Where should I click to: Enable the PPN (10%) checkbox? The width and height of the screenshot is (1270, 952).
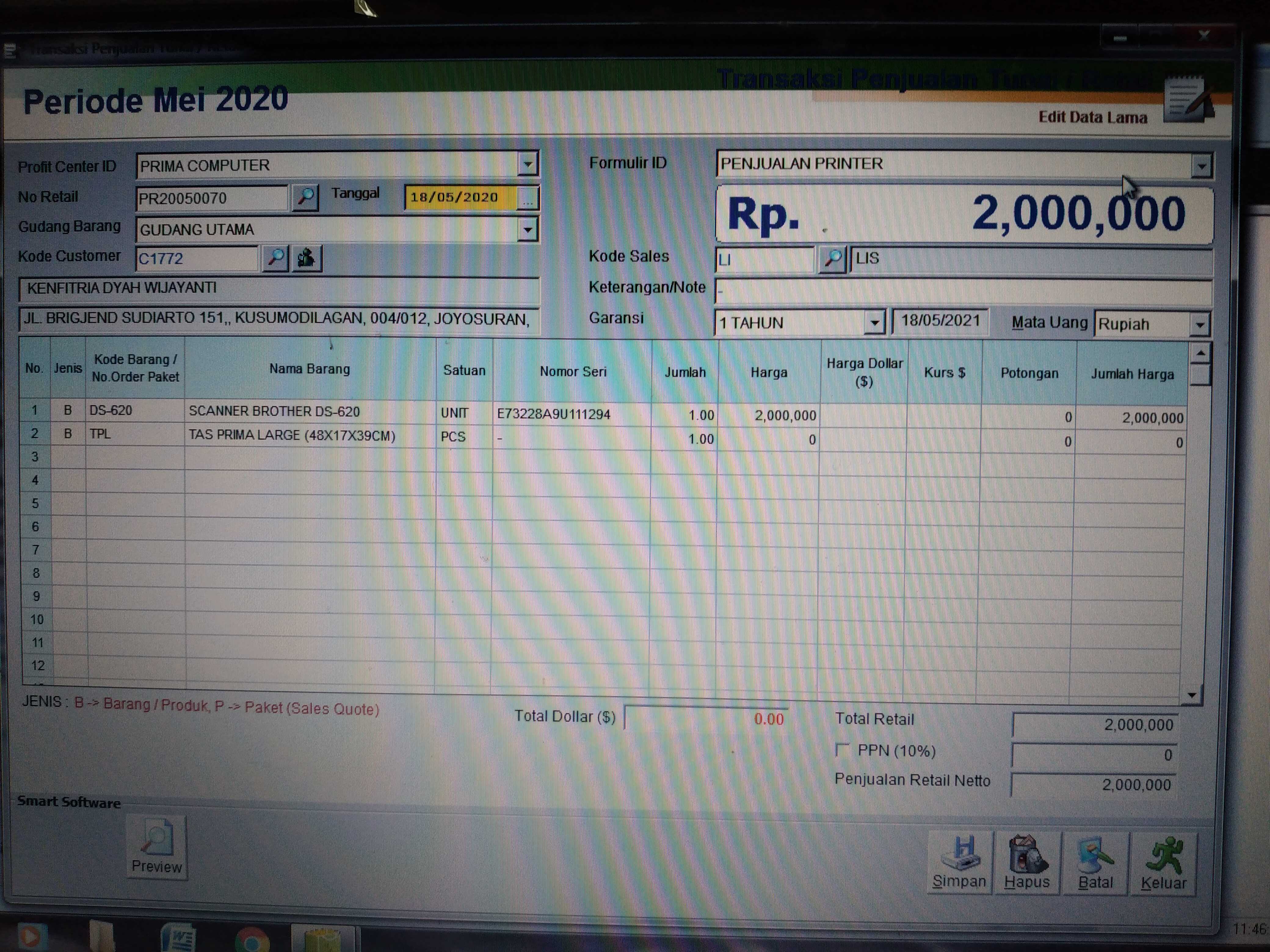click(x=842, y=749)
